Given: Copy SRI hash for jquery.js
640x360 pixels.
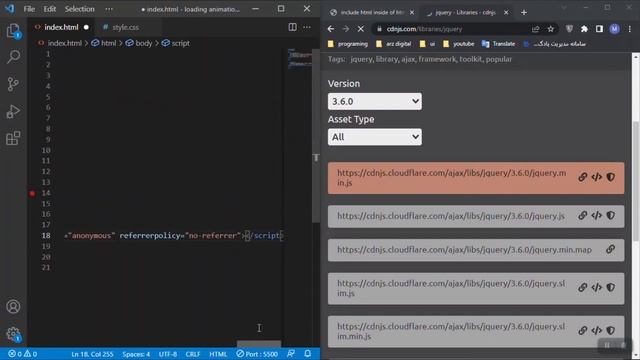Looking at the screenshot, I should pos(611,216).
